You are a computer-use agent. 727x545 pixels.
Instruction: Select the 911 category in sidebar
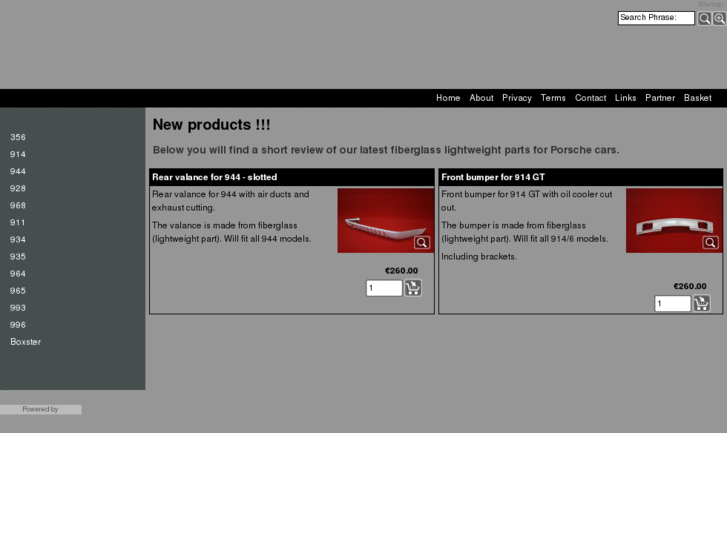(18, 223)
